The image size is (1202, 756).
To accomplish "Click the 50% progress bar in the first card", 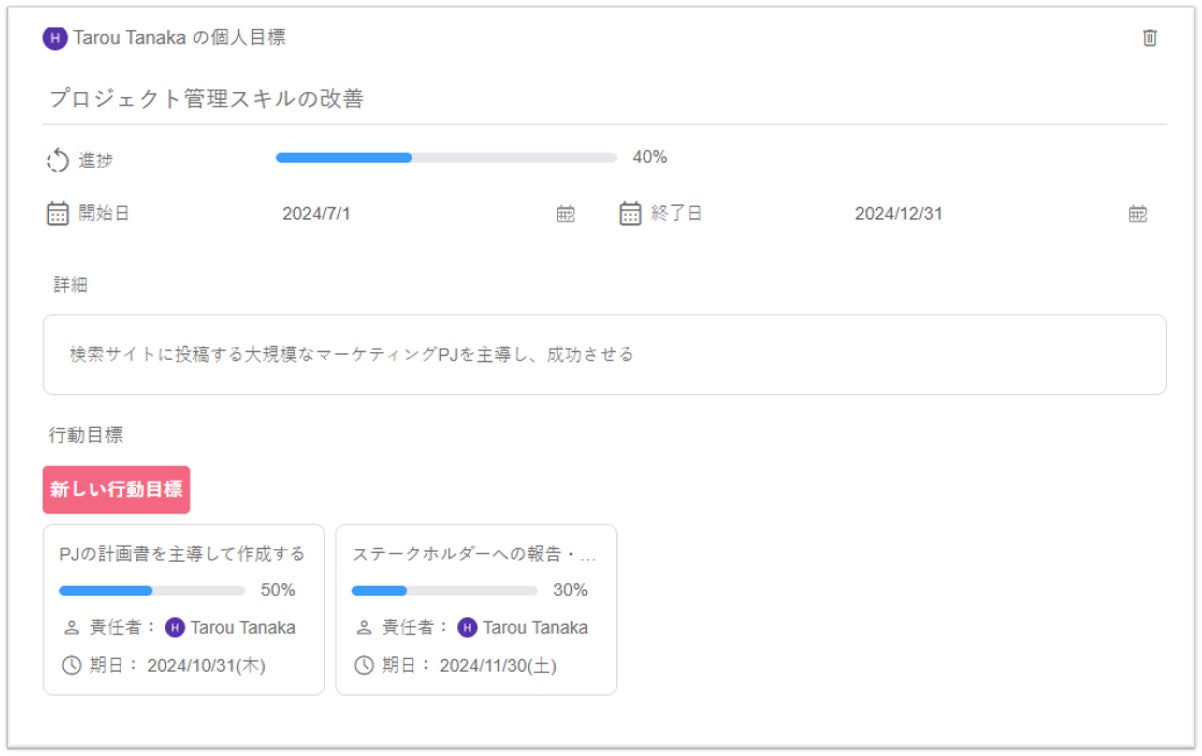I will (x=152, y=591).
